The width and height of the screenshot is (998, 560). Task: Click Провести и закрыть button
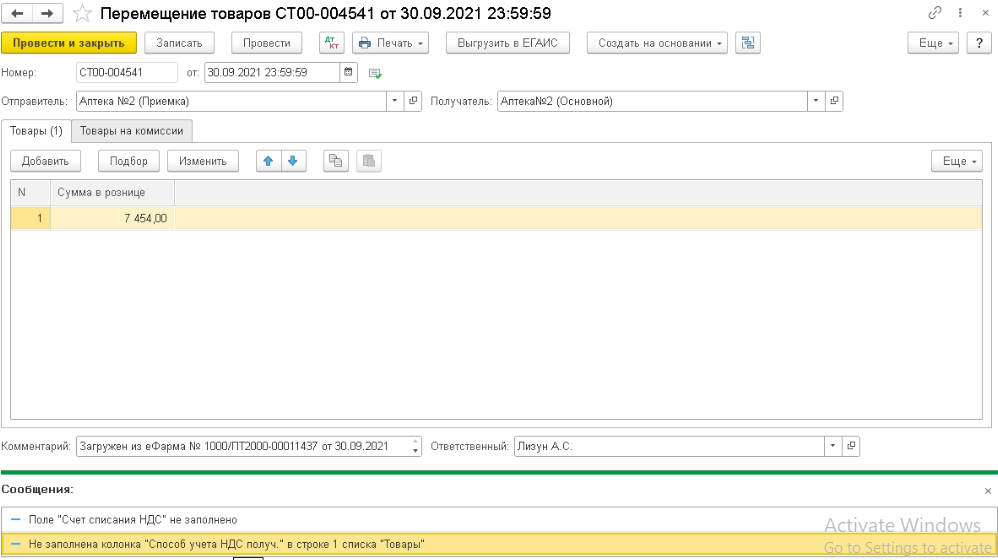pos(69,43)
